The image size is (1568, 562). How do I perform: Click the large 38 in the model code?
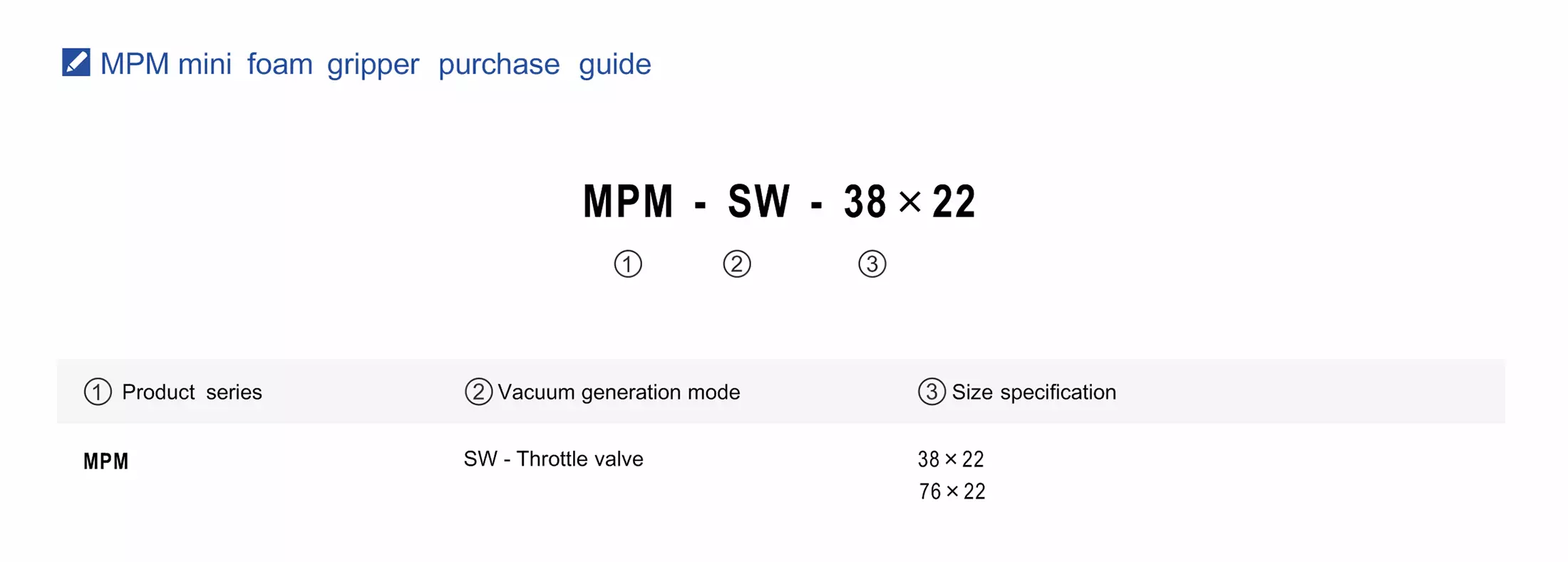[865, 202]
